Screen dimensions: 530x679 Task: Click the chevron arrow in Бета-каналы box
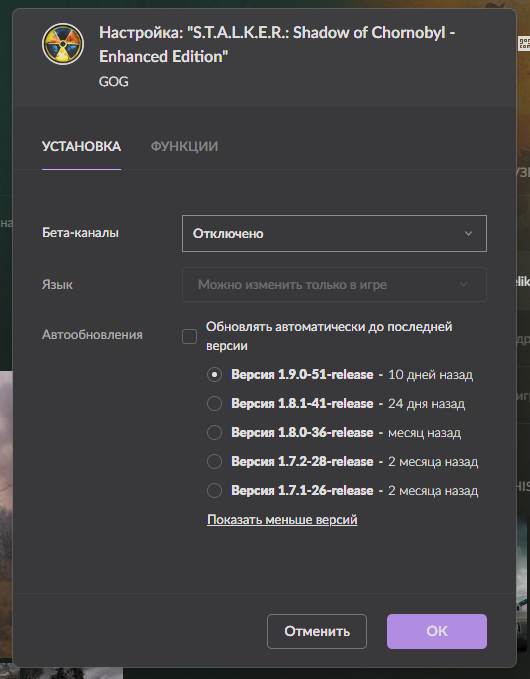click(468, 233)
